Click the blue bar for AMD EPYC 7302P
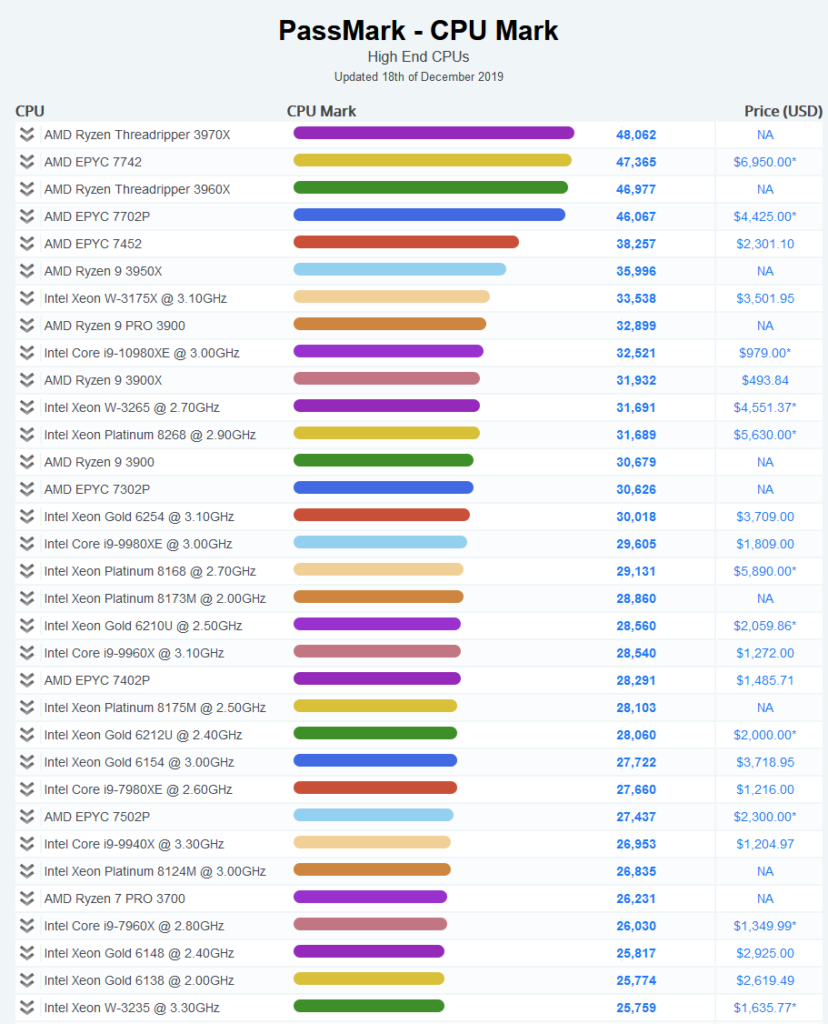The image size is (828, 1024). [x=383, y=488]
